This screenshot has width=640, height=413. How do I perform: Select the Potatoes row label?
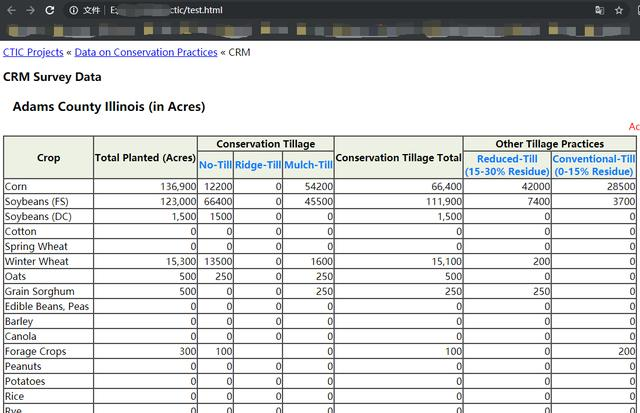coord(25,381)
